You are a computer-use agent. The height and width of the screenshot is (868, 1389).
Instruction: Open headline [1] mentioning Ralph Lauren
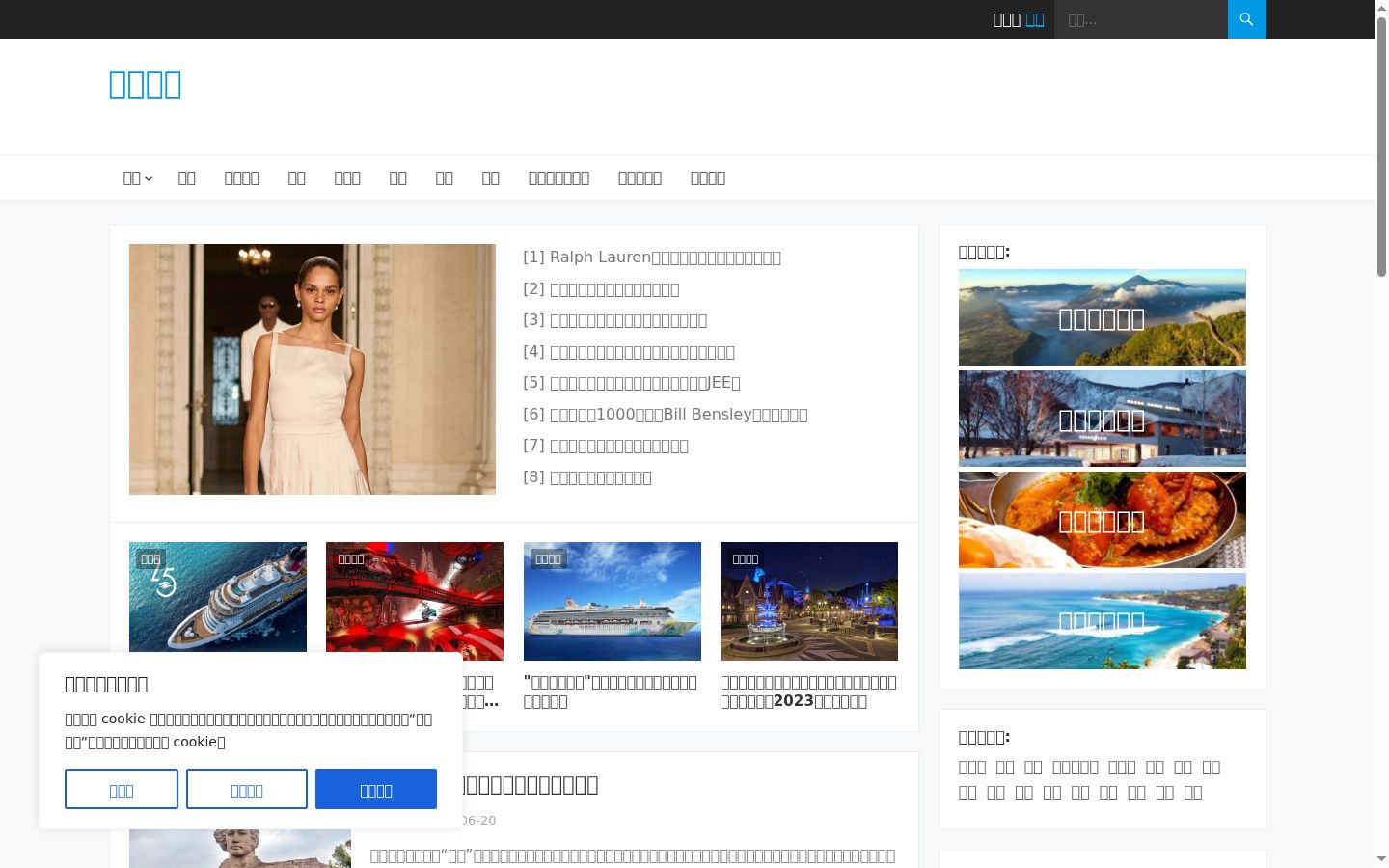coord(652,258)
